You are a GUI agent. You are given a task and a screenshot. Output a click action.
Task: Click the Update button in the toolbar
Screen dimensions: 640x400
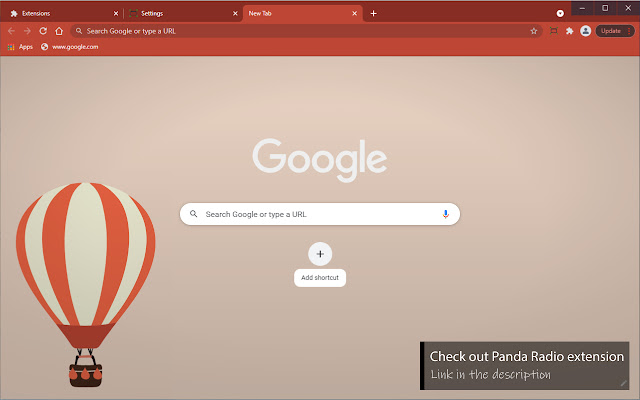coord(611,31)
